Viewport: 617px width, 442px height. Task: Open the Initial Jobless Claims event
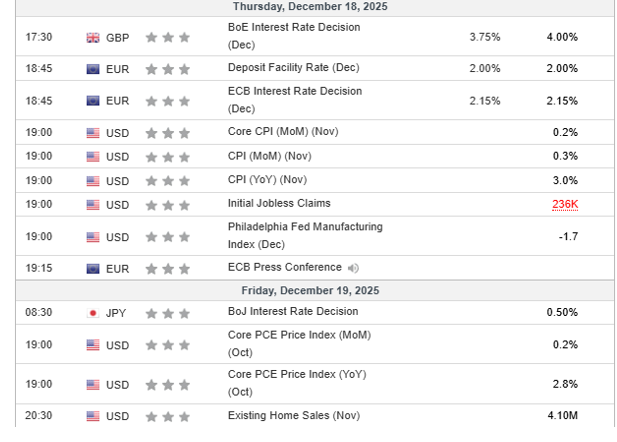click(x=279, y=203)
